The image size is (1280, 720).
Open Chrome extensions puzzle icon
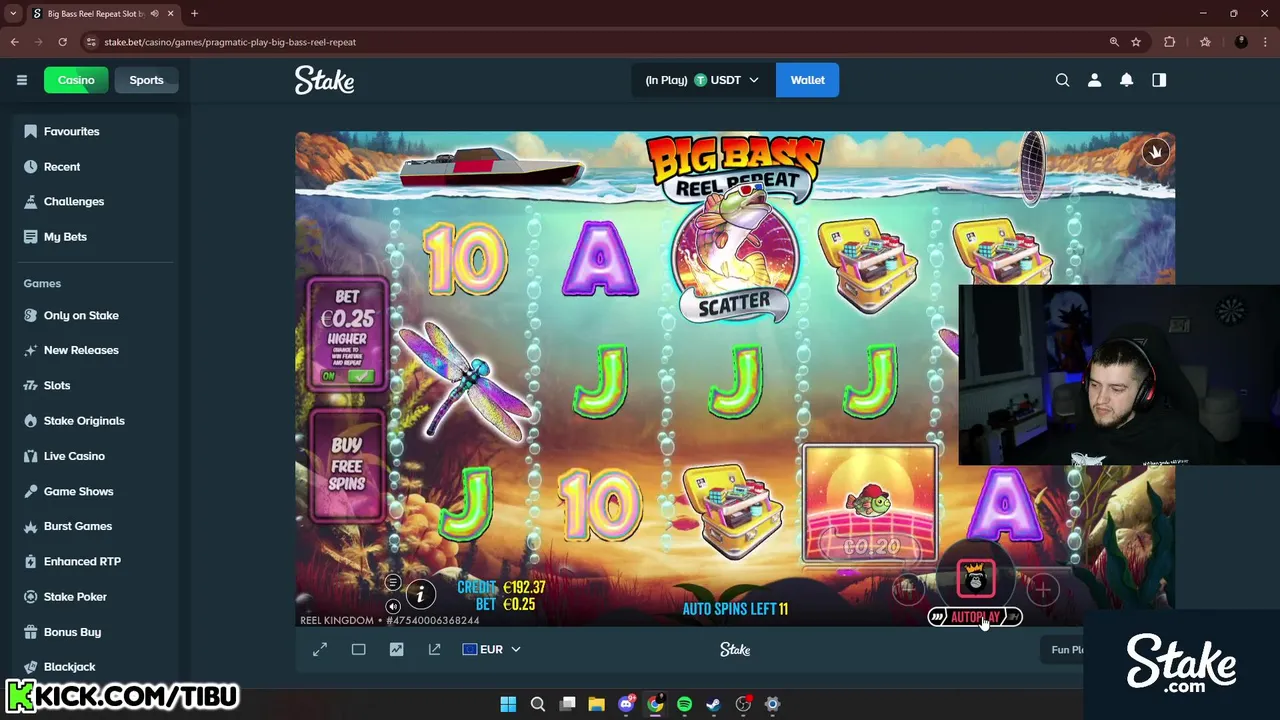pyautogui.click(x=1169, y=42)
